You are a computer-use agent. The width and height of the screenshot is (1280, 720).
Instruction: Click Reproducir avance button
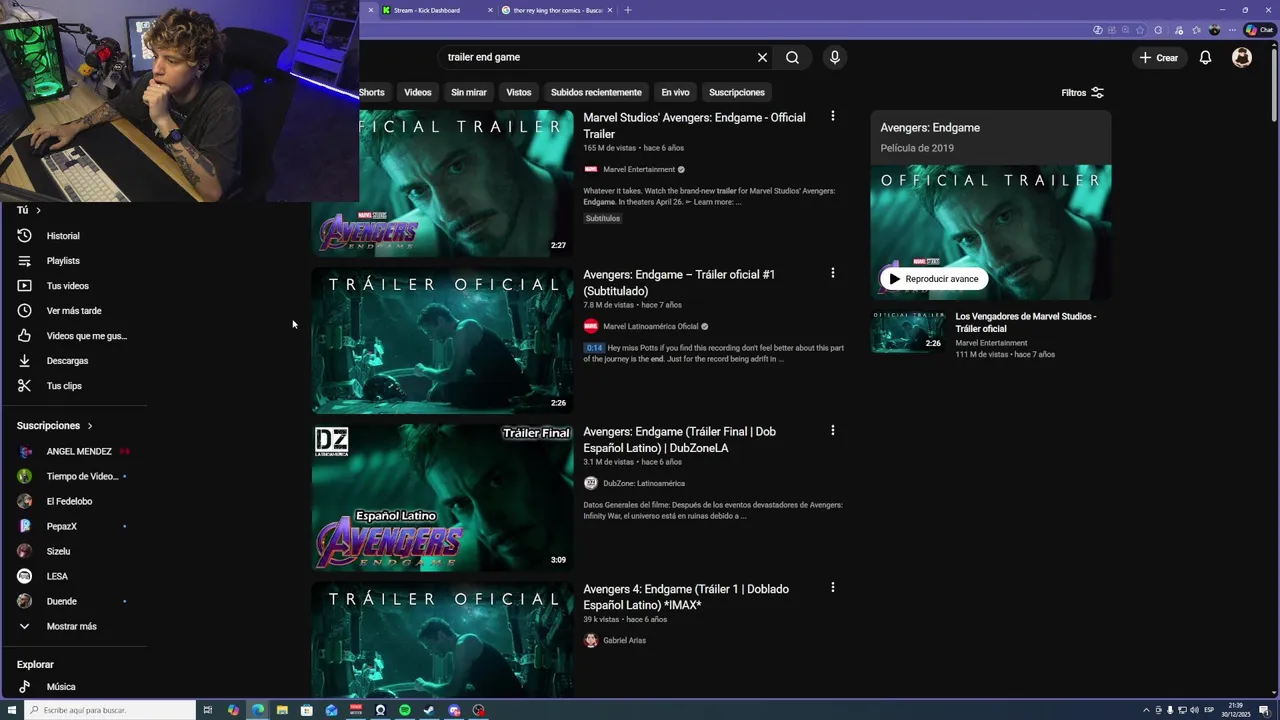934,279
